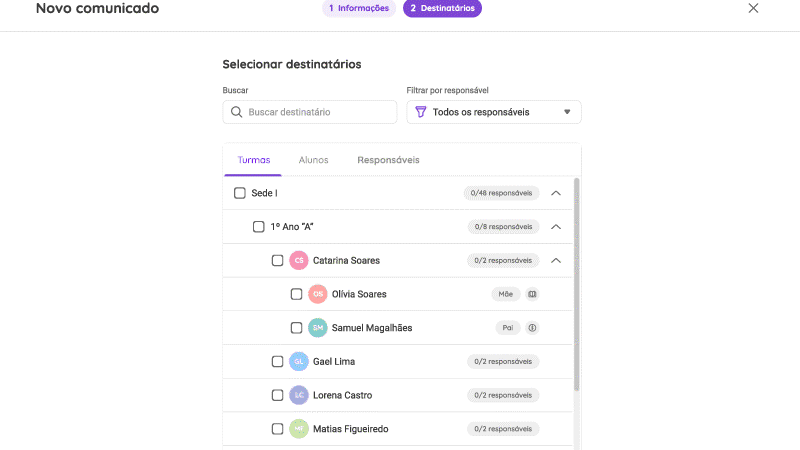Click the 2 Destinatários step pill
Image resolution: width=800 pixels, height=450 pixels.
[x=442, y=8]
